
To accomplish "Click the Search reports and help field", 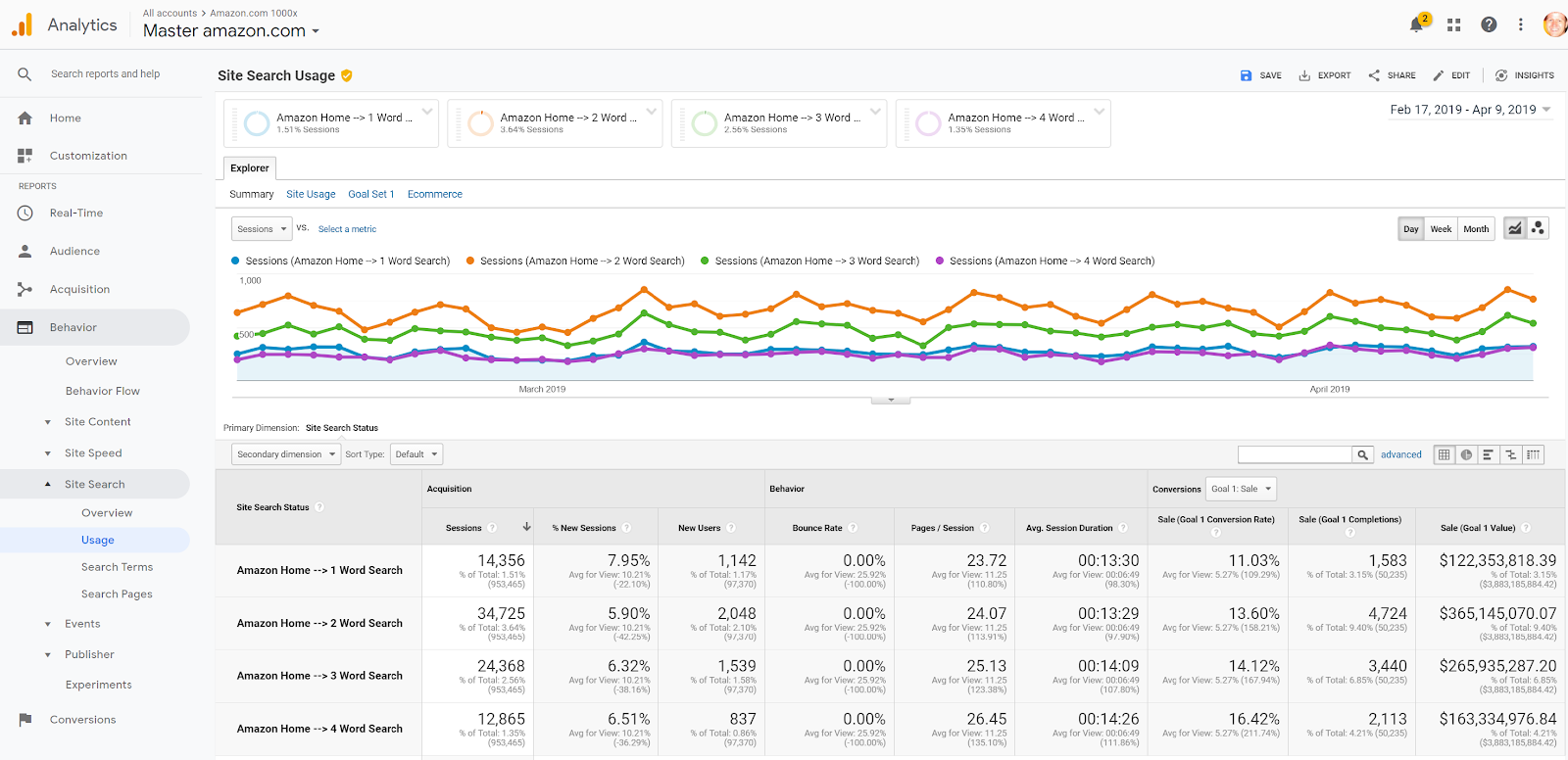I will point(106,73).
